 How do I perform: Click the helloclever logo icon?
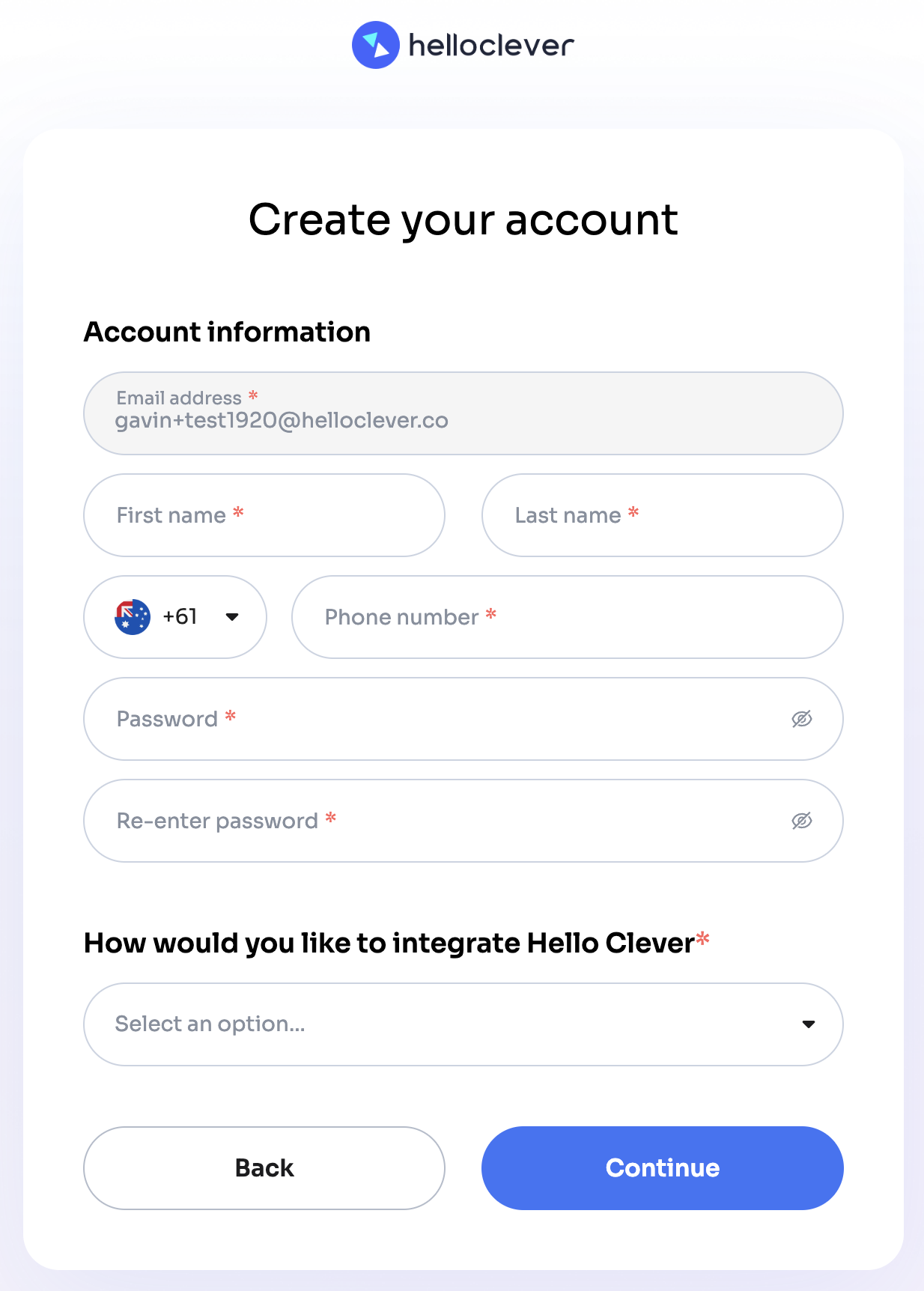tap(375, 45)
